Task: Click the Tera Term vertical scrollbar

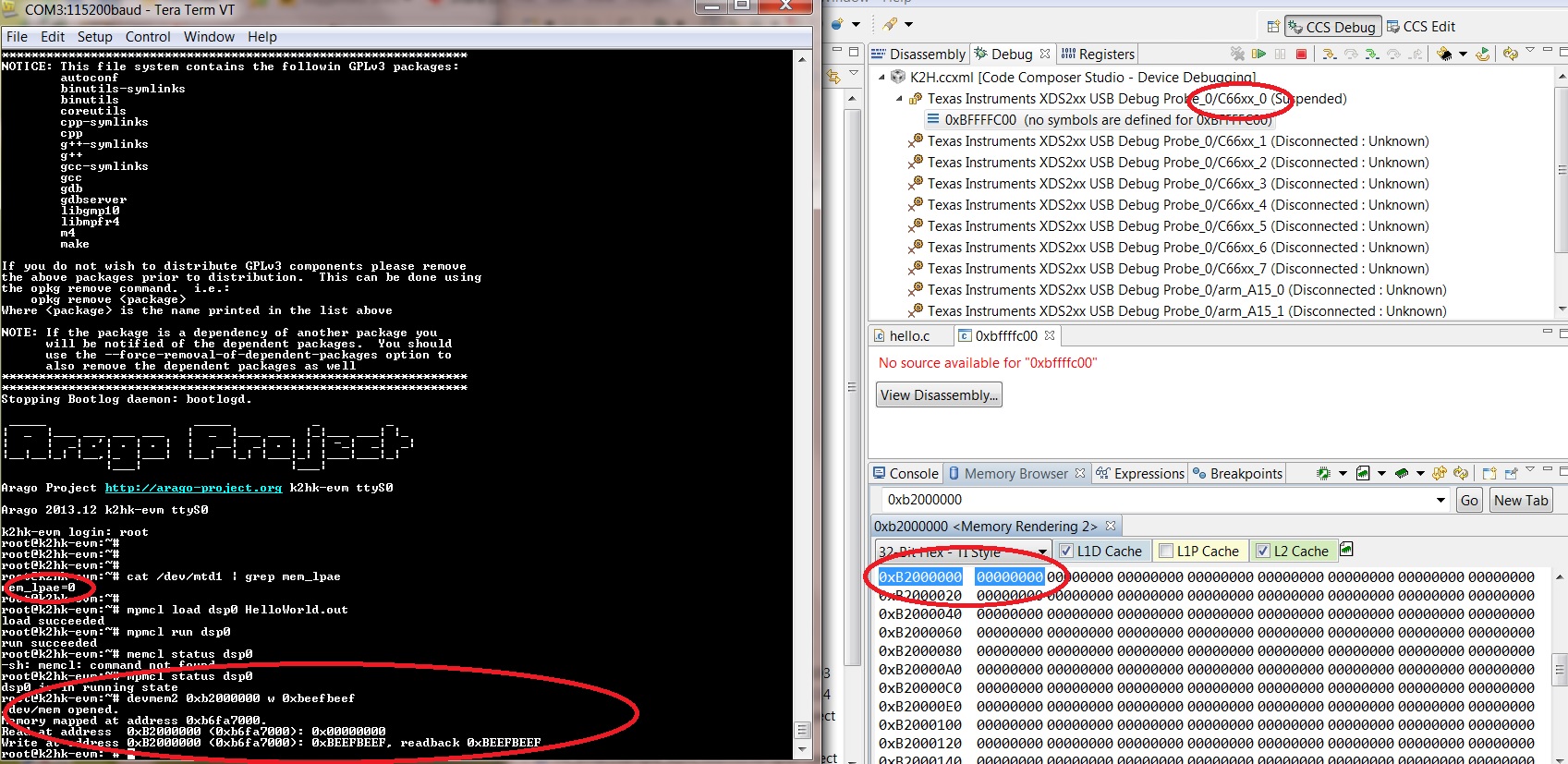Action: [802, 404]
